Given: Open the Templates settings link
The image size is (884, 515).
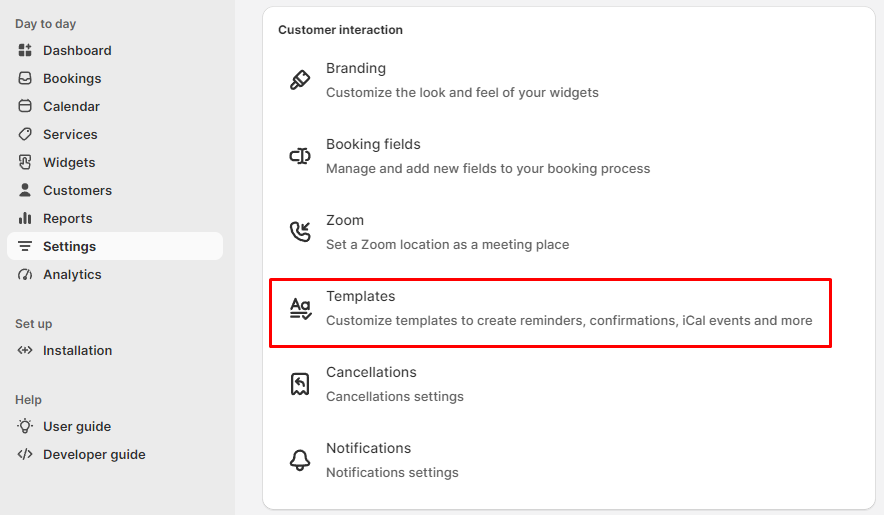Looking at the screenshot, I should (x=550, y=312).
